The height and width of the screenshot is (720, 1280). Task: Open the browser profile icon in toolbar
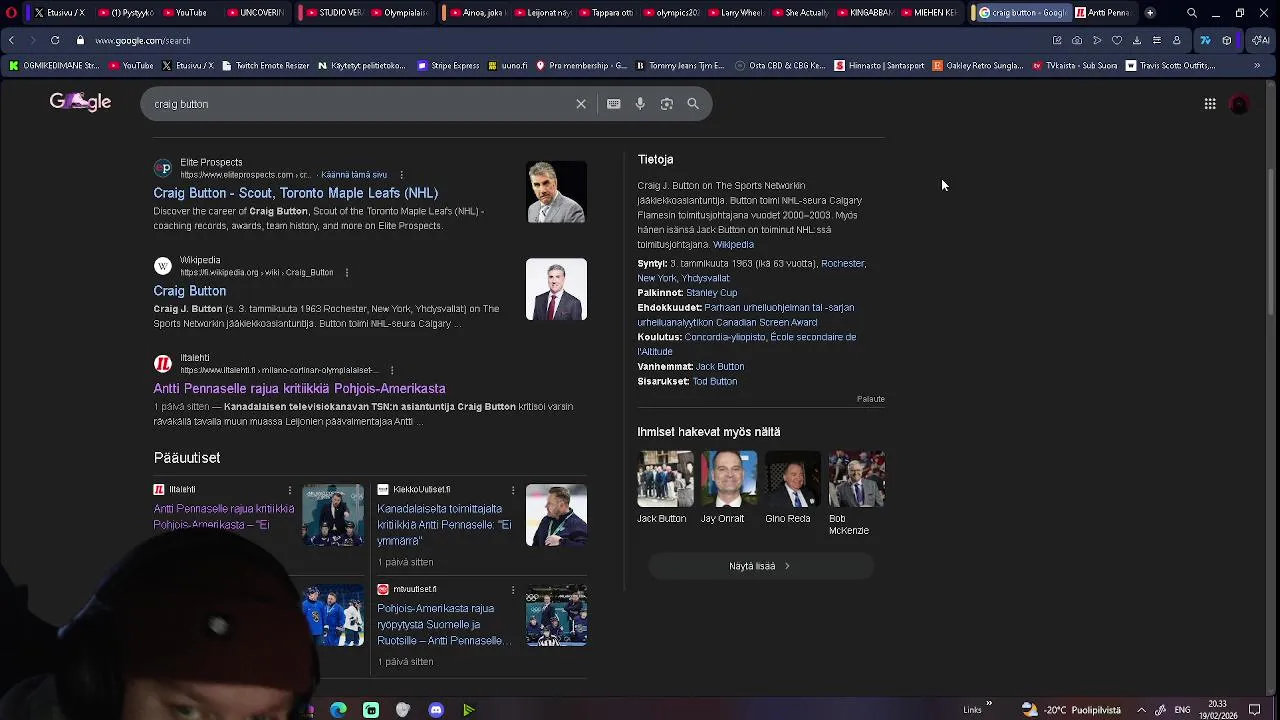1177,40
